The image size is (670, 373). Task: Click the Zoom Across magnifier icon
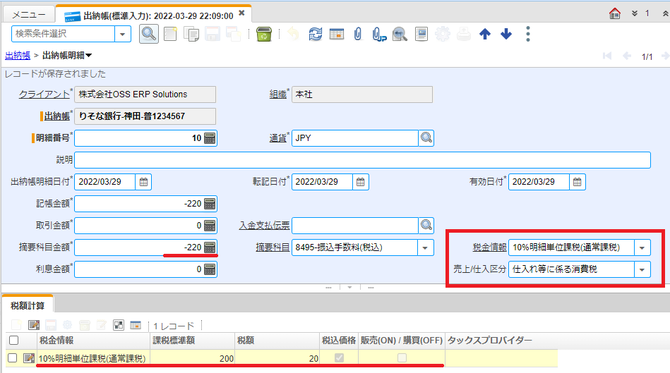pyautogui.click(x=400, y=34)
